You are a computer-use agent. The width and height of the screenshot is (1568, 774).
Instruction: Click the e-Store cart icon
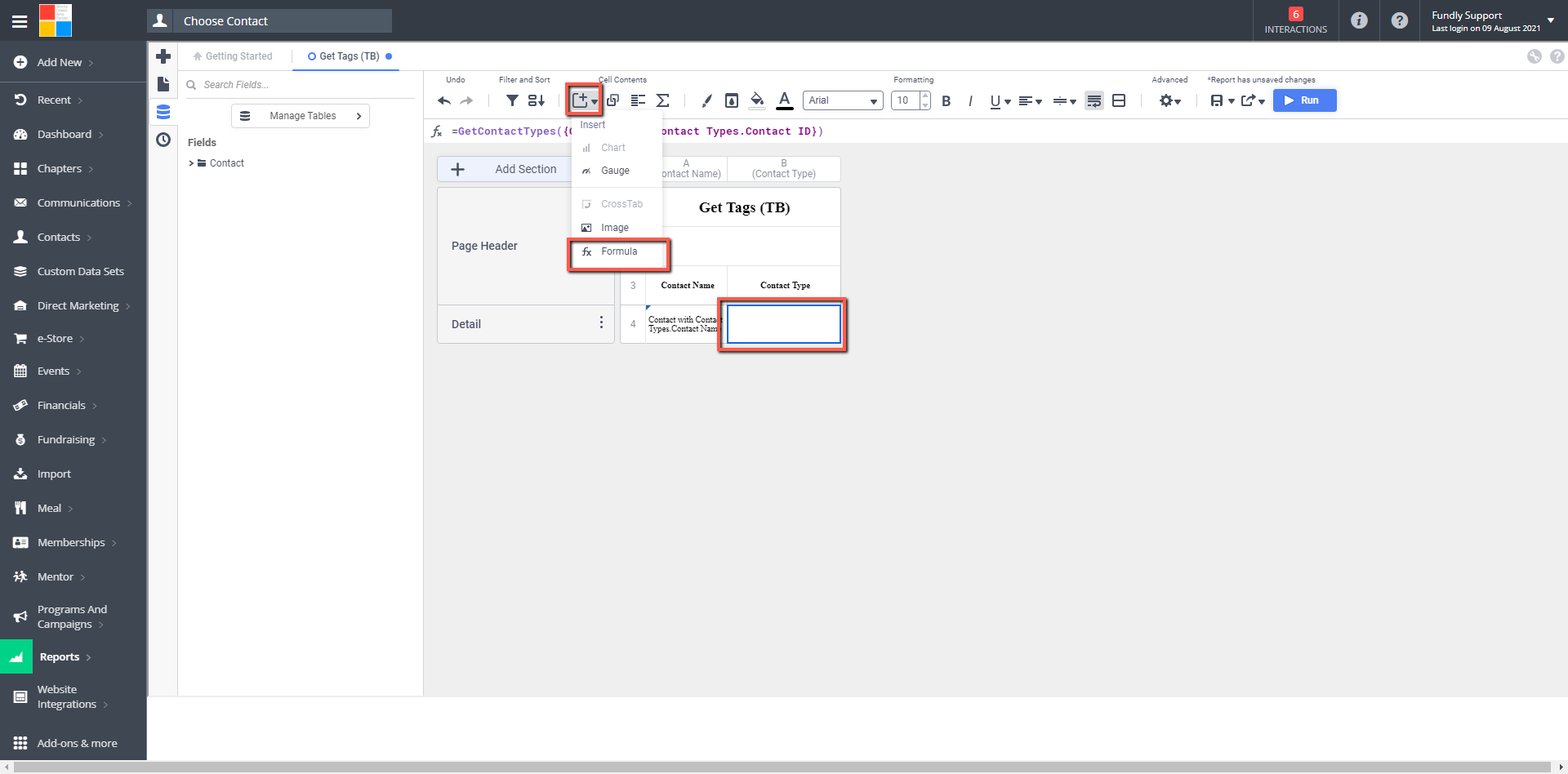pos(20,338)
